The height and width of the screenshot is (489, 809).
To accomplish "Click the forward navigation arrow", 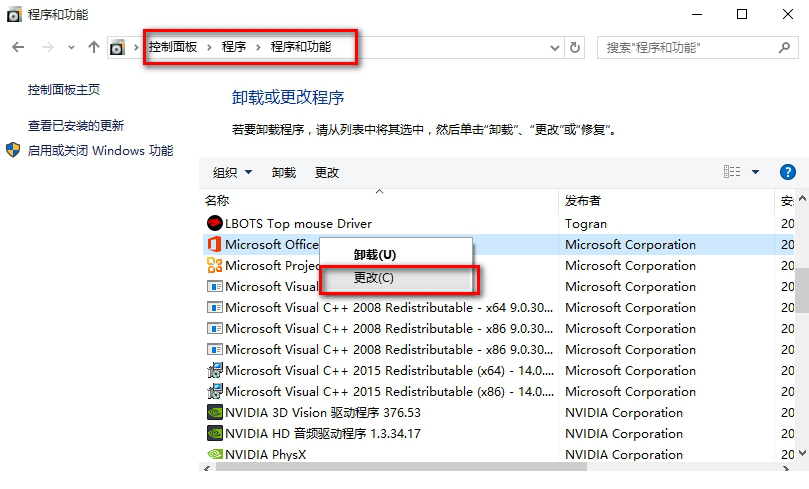I will coord(47,47).
